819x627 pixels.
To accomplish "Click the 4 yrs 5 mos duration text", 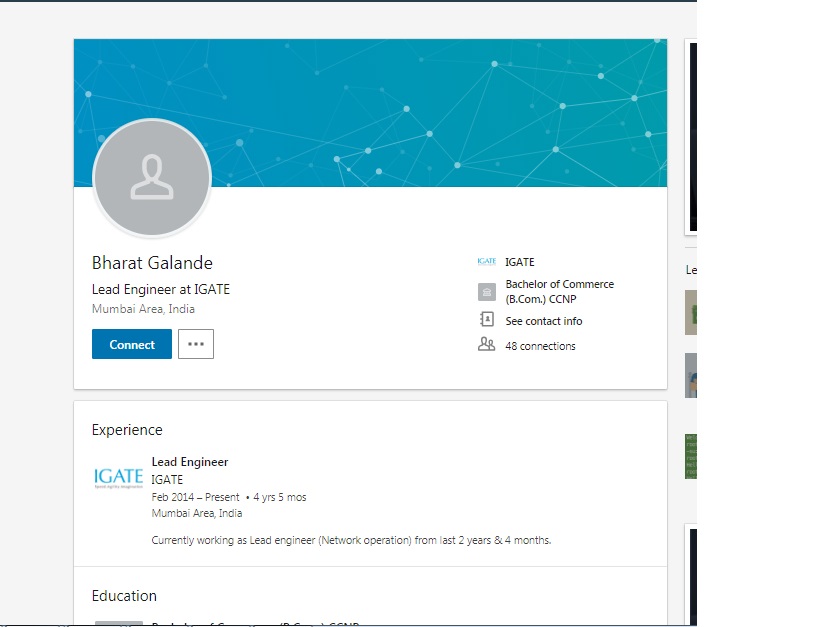I will [280, 497].
